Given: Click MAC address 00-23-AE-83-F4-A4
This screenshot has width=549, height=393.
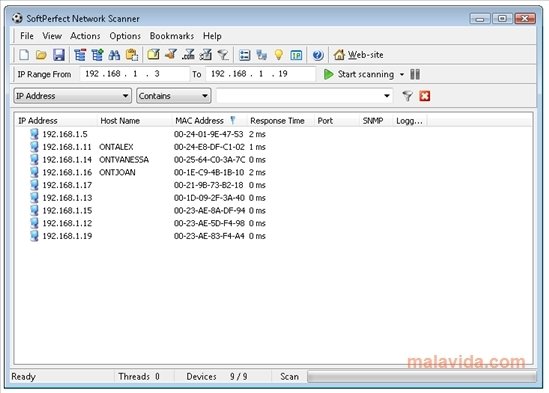Looking at the screenshot, I should (209, 236).
